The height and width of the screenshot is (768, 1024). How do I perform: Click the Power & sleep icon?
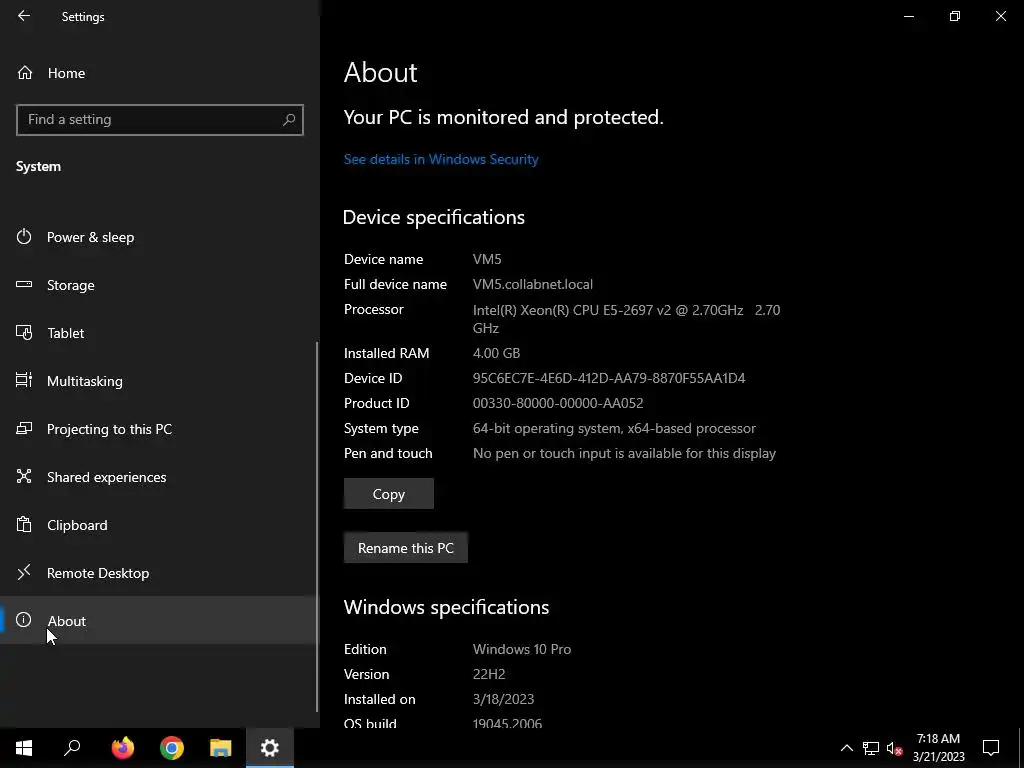[x=24, y=236]
